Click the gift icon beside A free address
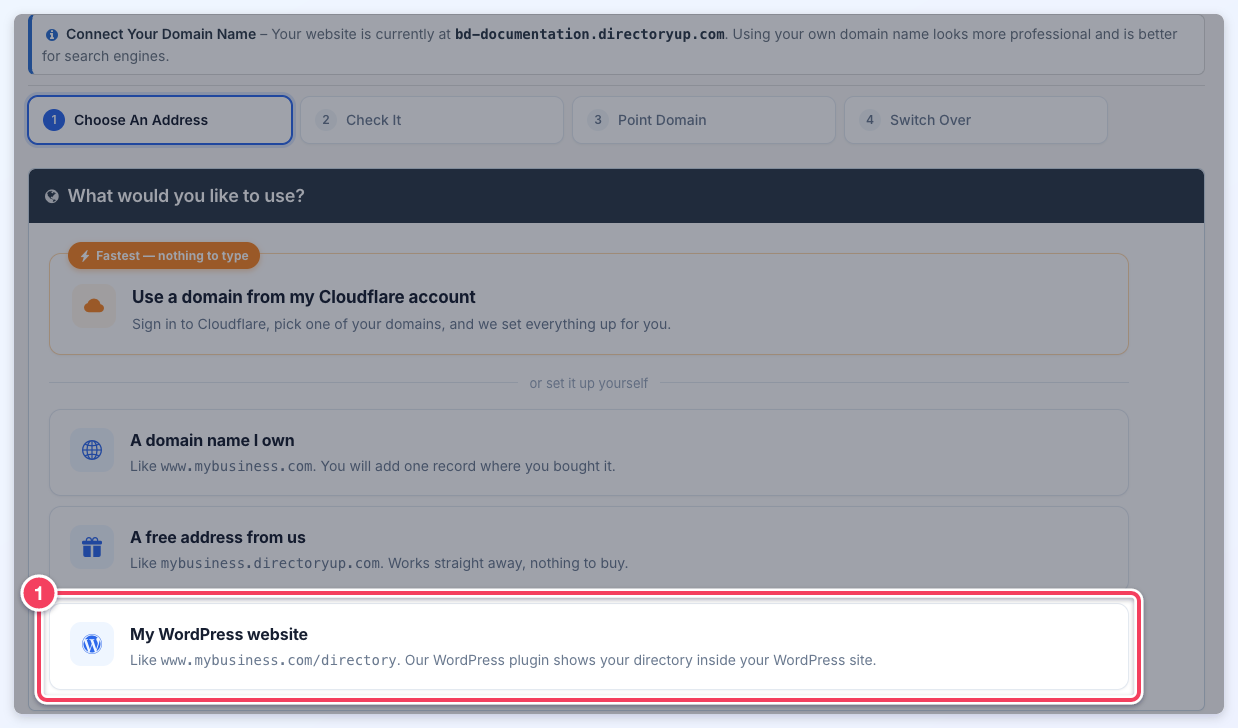This screenshot has width=1238, height=728. click(x=92, y=547)
